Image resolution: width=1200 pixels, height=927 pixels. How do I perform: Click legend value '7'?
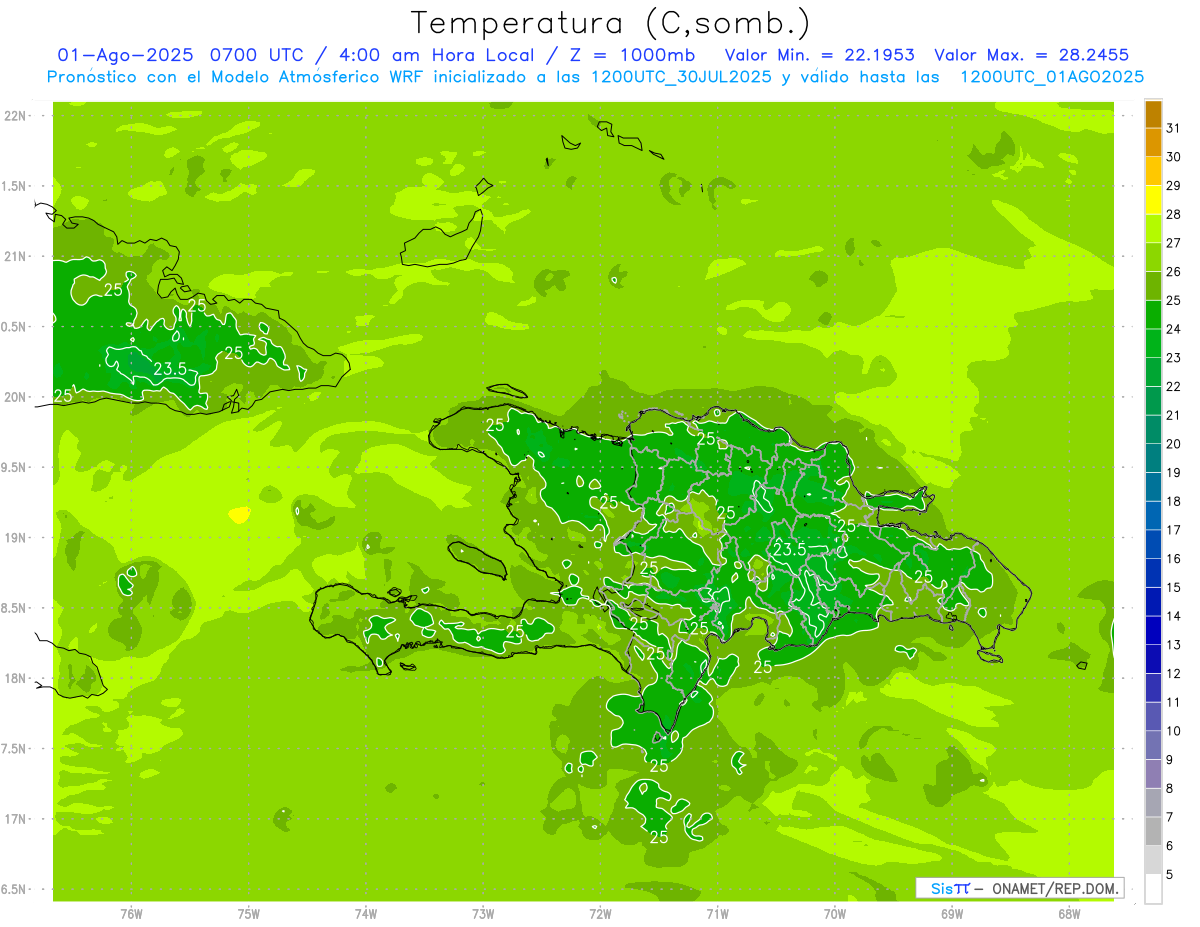1170,817
